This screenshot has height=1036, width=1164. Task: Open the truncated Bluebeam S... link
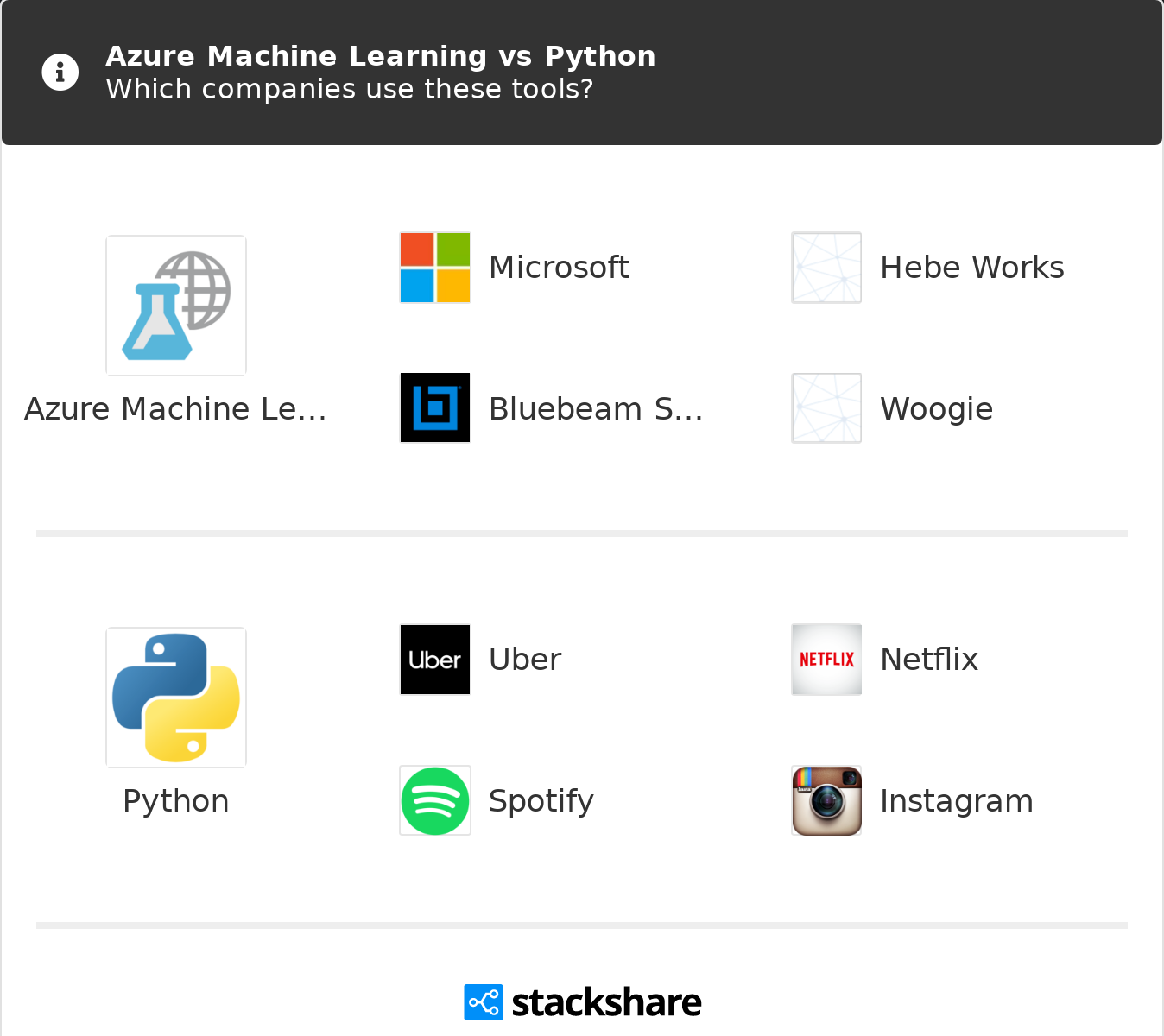click(x=596, y=408)
